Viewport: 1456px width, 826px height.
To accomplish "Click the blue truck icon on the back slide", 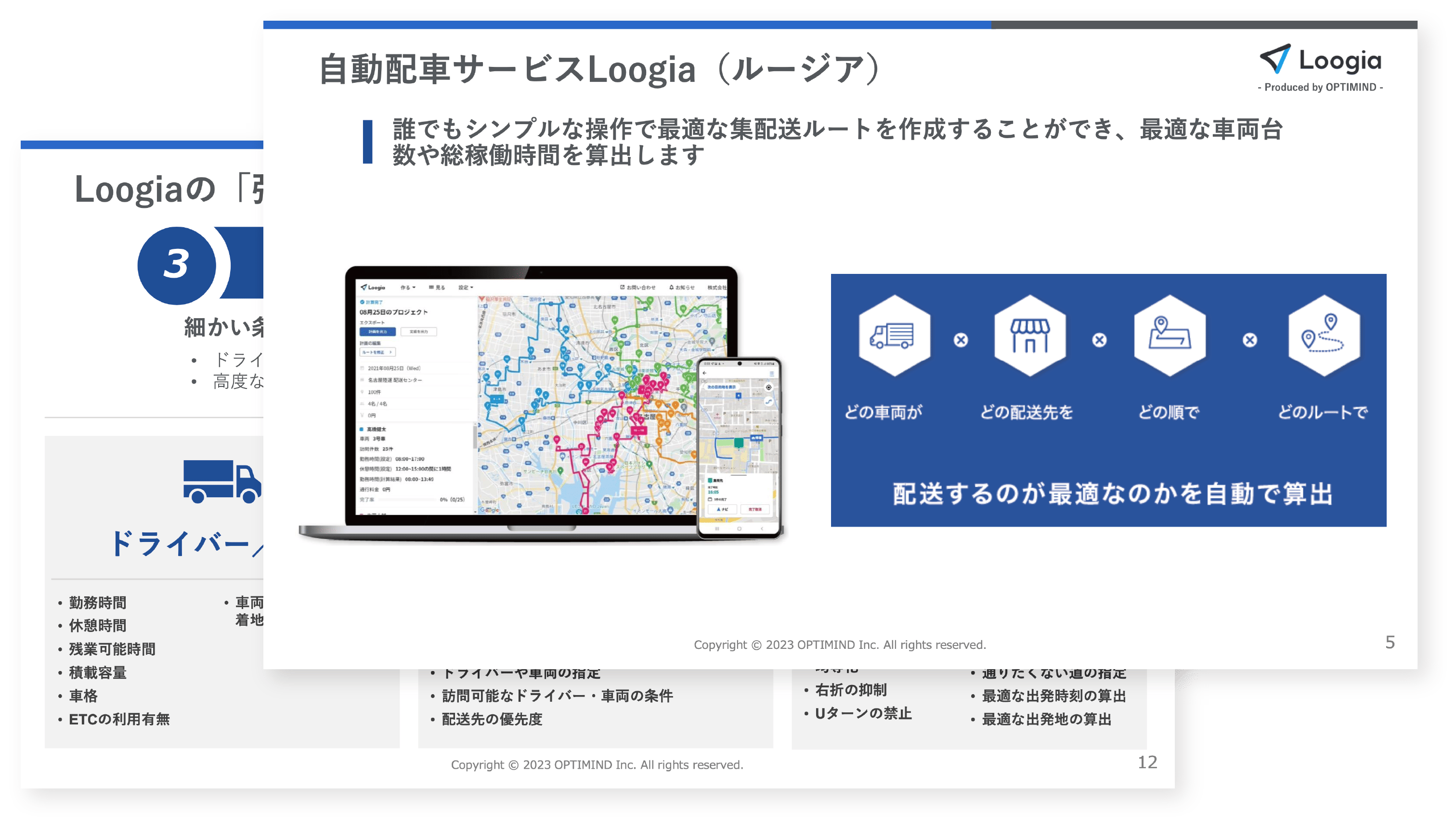I will pyautogui.click(x=222, y=481).
